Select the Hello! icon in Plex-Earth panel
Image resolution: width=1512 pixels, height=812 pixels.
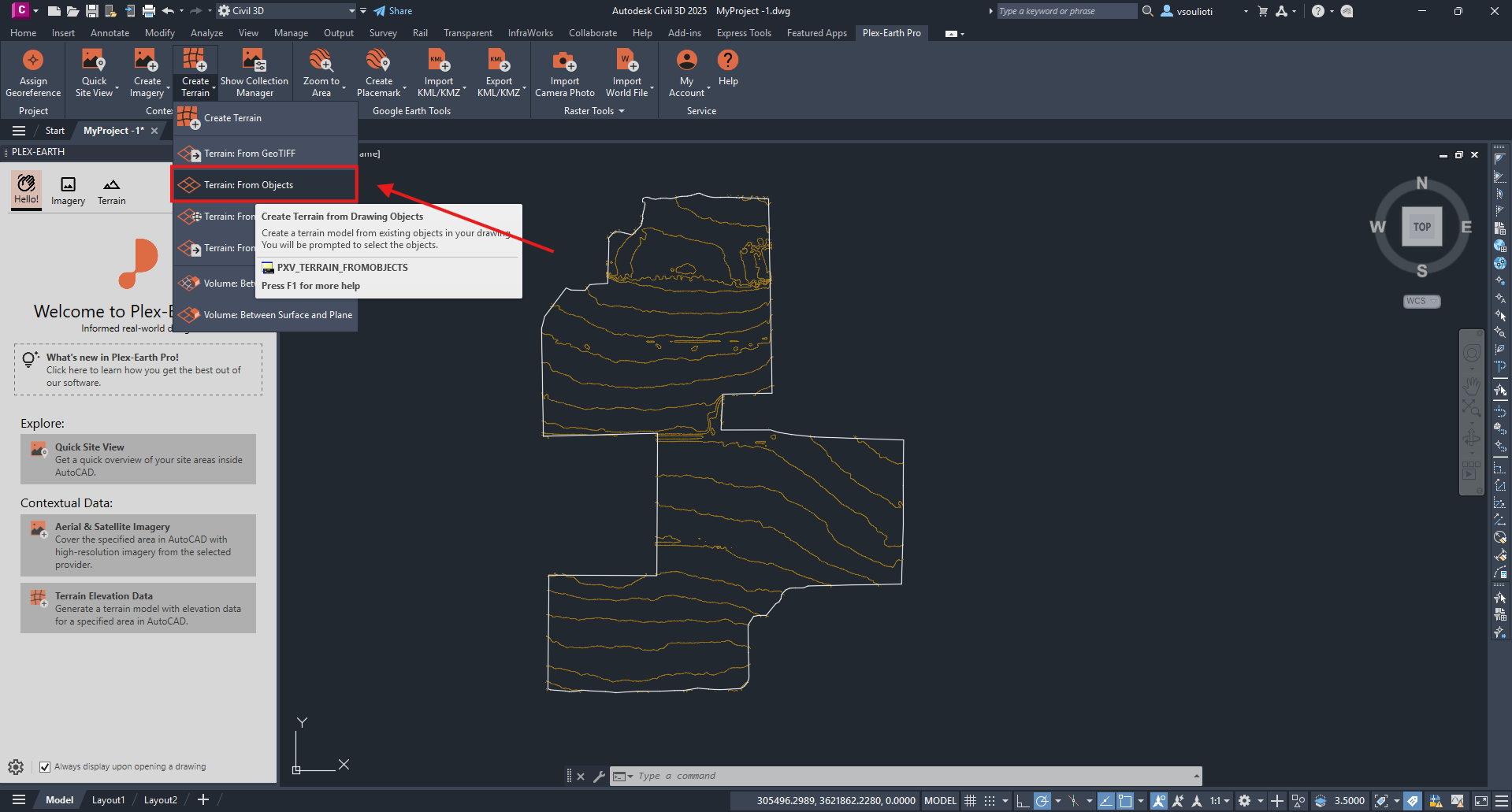coord(26,189)
